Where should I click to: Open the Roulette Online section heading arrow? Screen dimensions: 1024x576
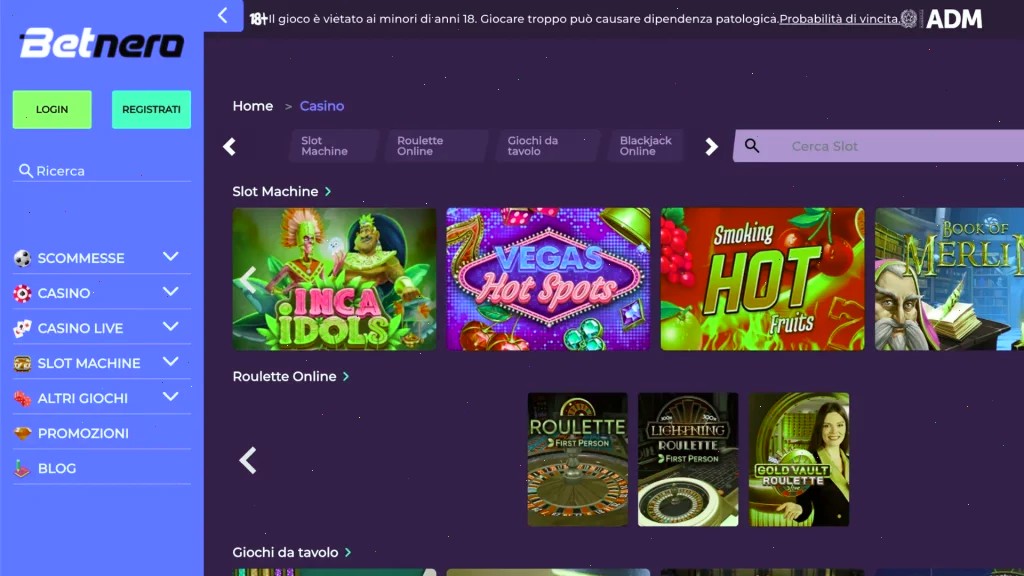pos(346,376)
